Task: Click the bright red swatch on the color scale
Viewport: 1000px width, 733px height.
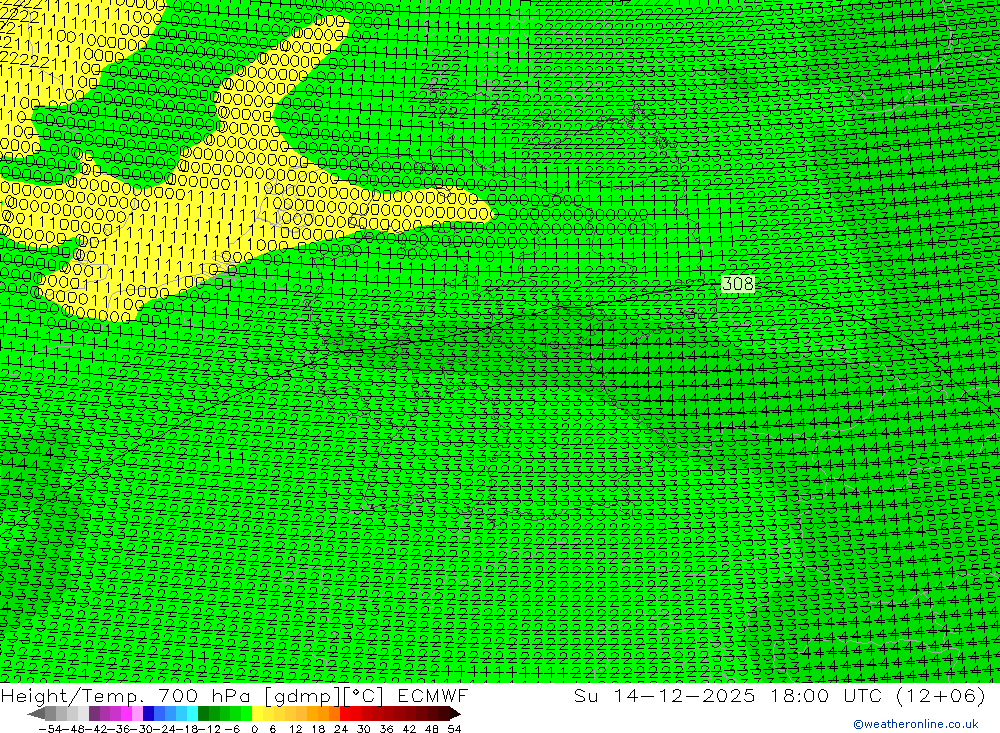Action: click(x=345, y=714)
